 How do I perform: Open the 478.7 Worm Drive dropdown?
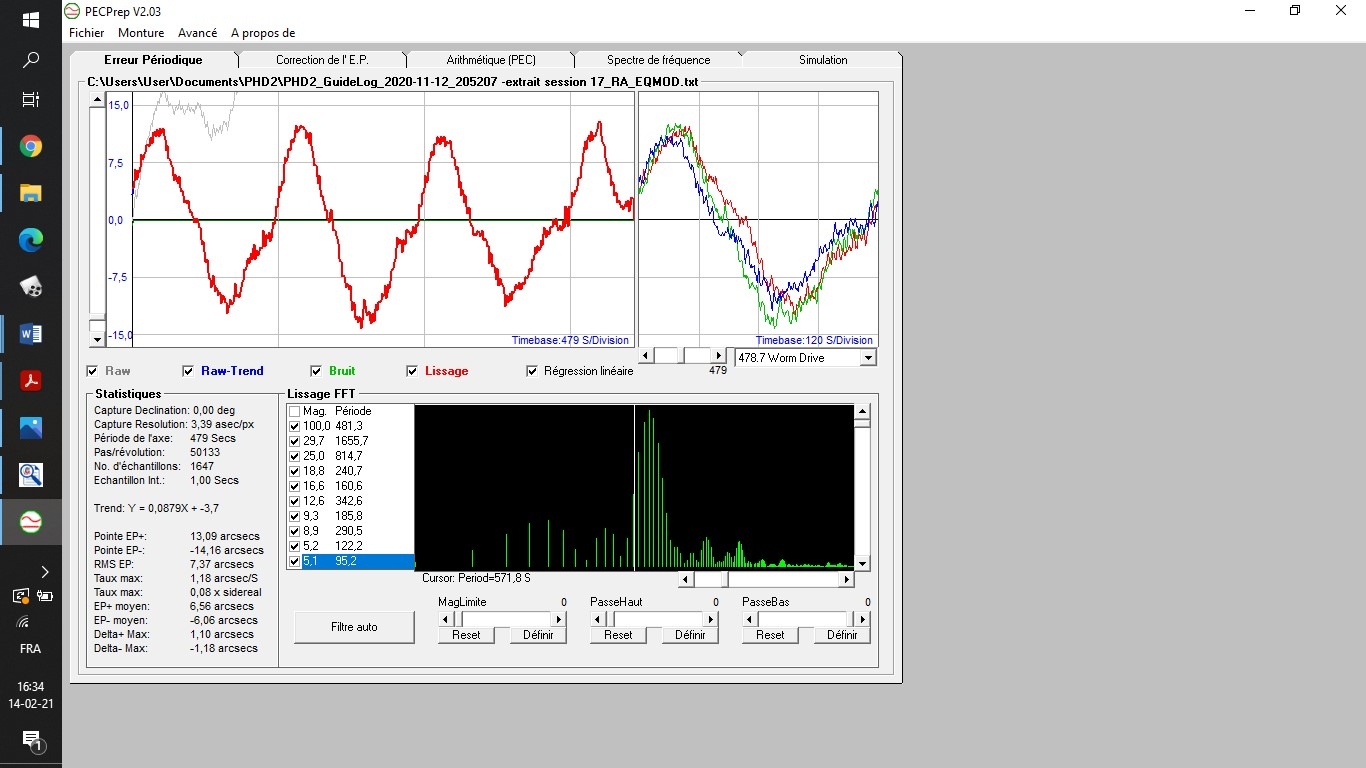[x=867, y=357]
